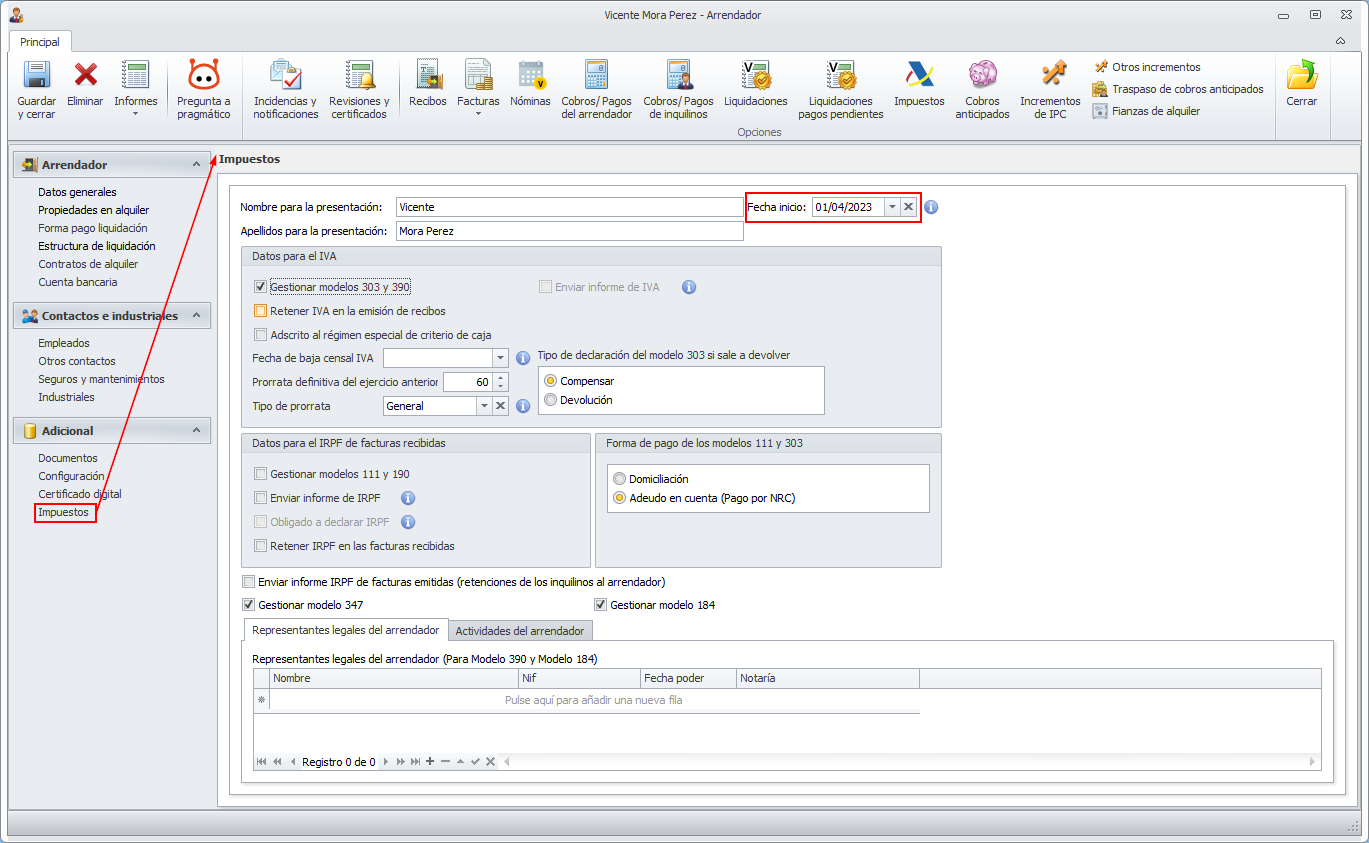The width and height of the screenshot is (1369, 843).
Task: Open the Nóminas calendar icon
Action: [x=531, y=75]
